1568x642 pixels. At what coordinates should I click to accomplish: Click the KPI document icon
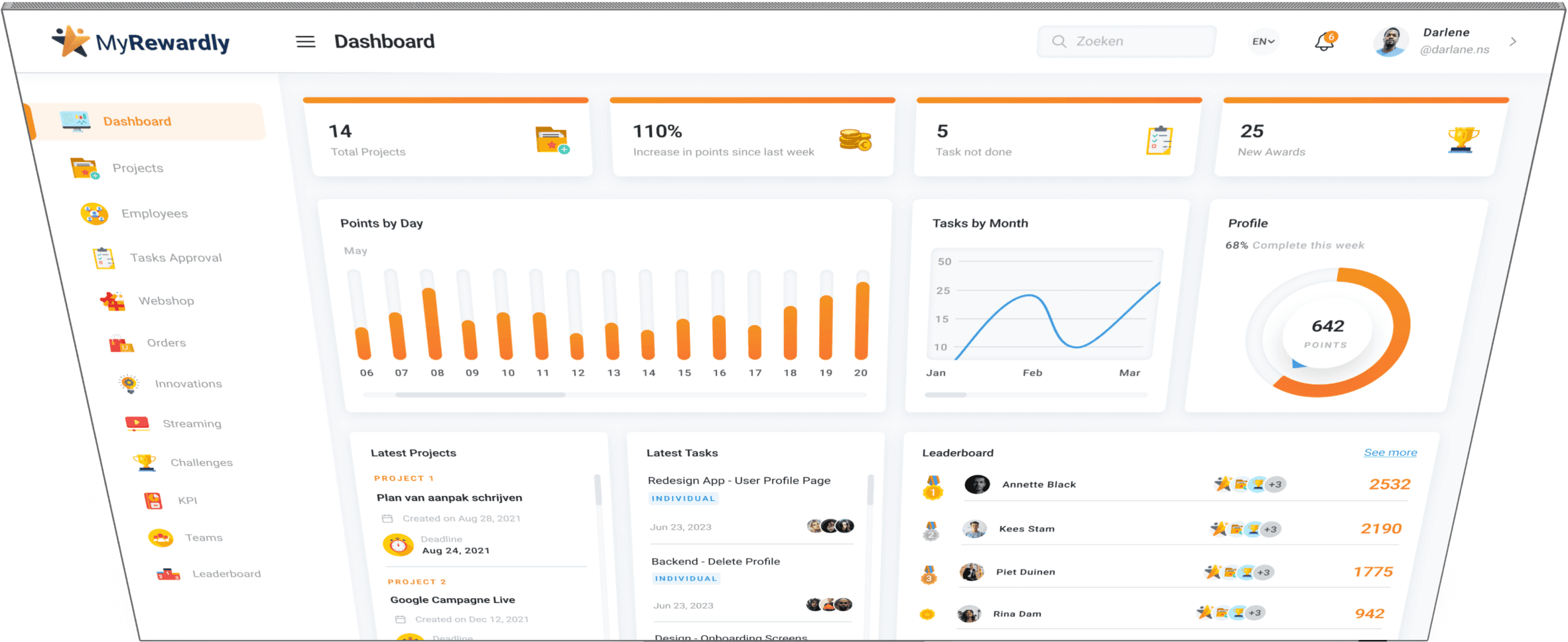[153, 500]
